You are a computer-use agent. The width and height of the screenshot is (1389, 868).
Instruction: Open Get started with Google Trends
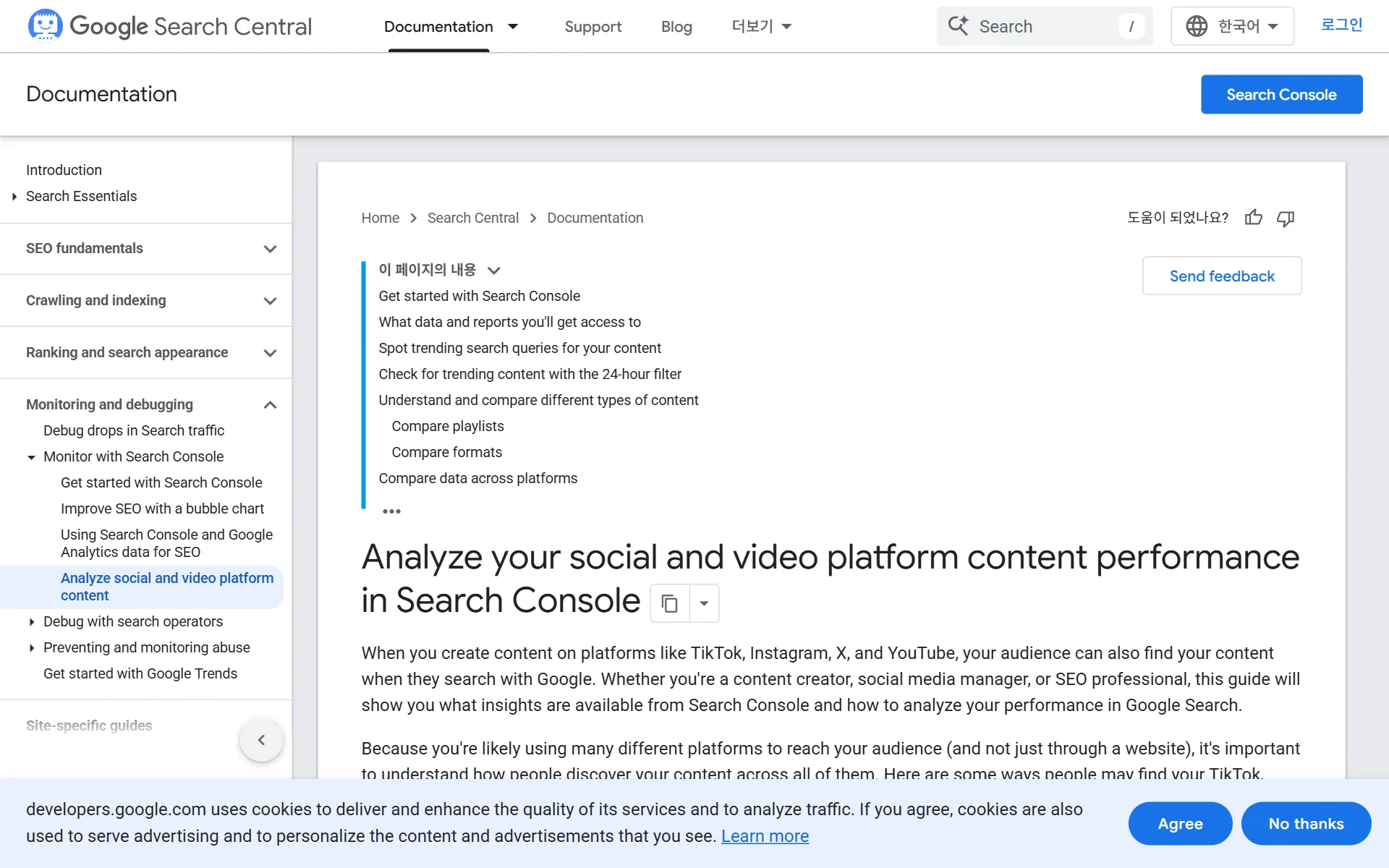(x=140, y=673)
